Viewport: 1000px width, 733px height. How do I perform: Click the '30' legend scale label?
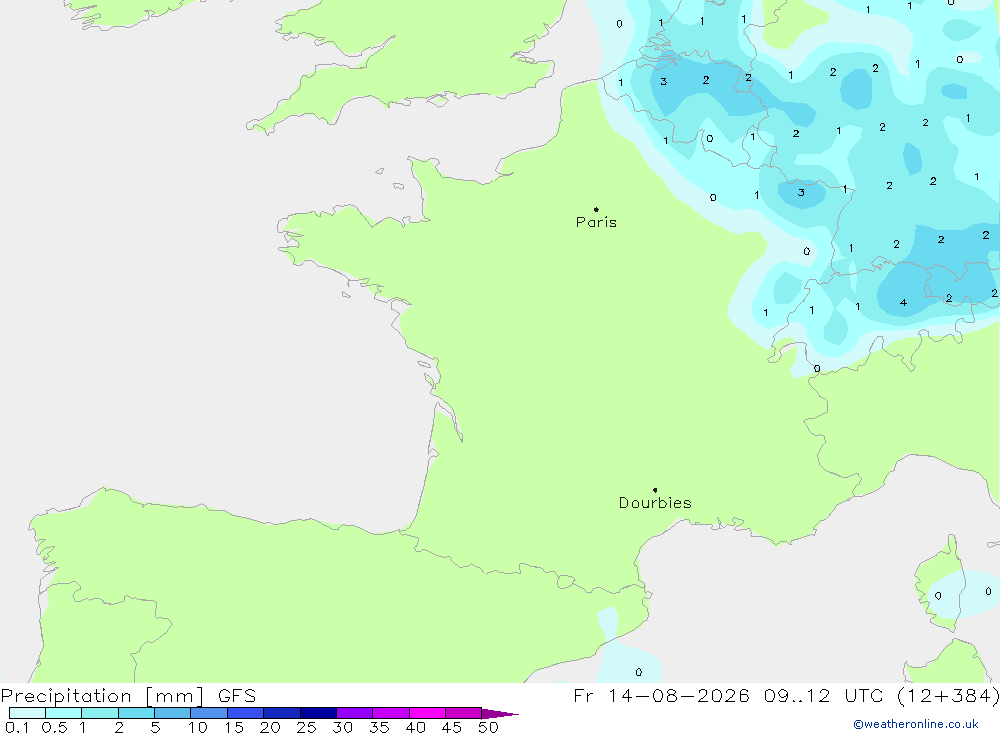[343, 727]
